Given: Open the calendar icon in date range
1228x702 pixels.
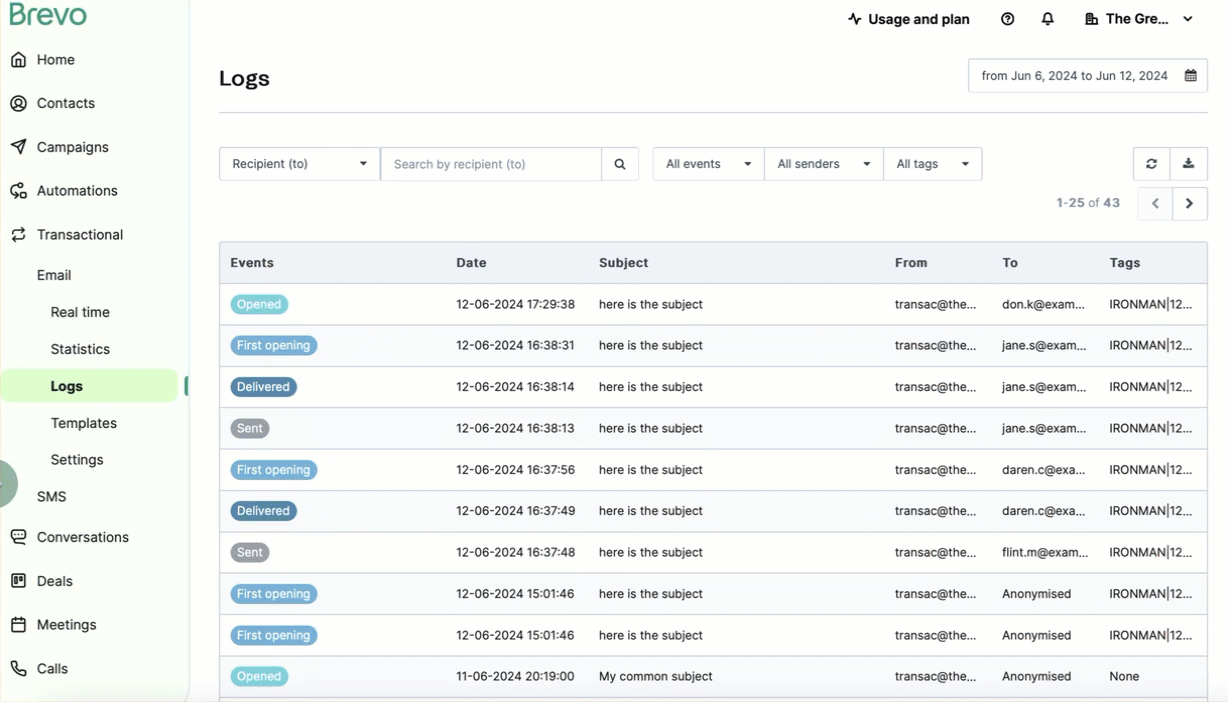Looking at the screenshot, I should pos(1190,76).
